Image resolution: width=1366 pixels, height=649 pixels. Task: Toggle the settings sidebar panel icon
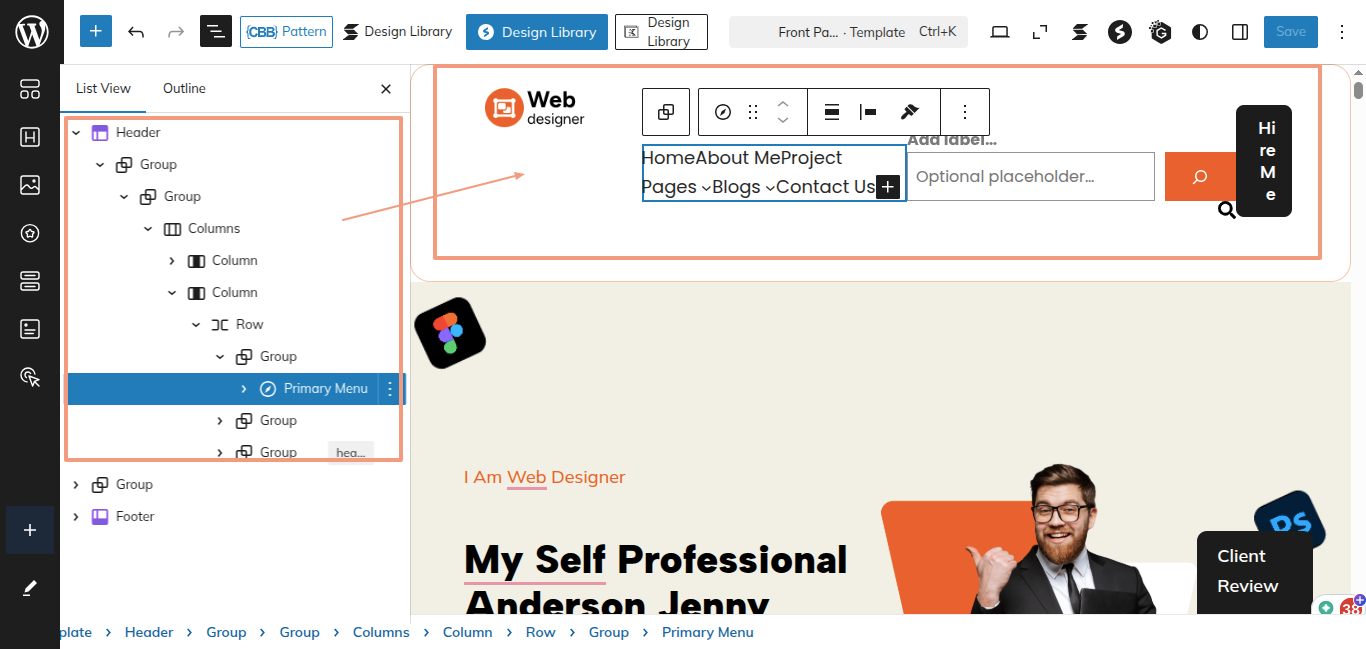[x=1240, y=32]
